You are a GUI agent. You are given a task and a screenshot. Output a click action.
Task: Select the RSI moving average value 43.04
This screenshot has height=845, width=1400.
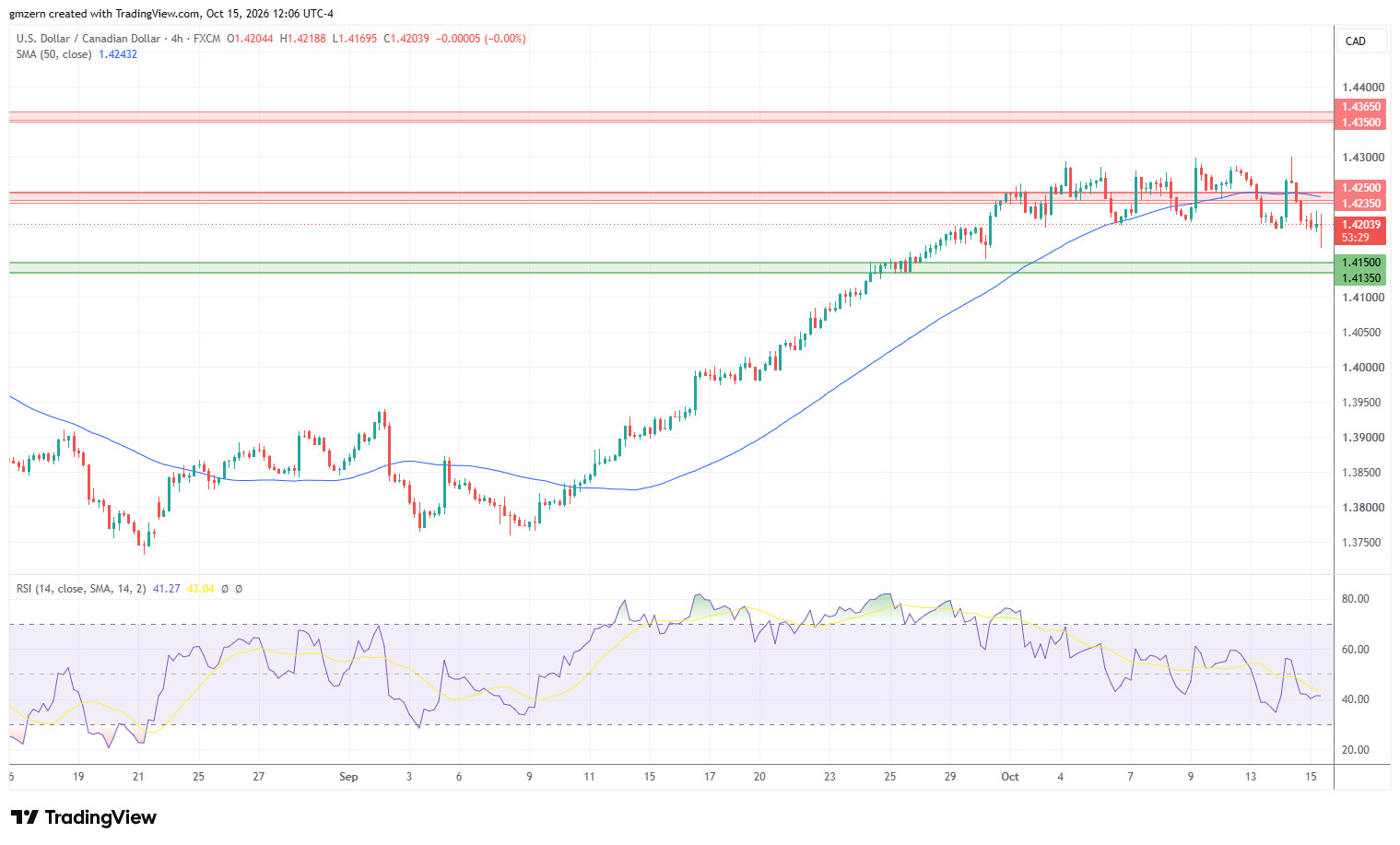pos(200,588)
